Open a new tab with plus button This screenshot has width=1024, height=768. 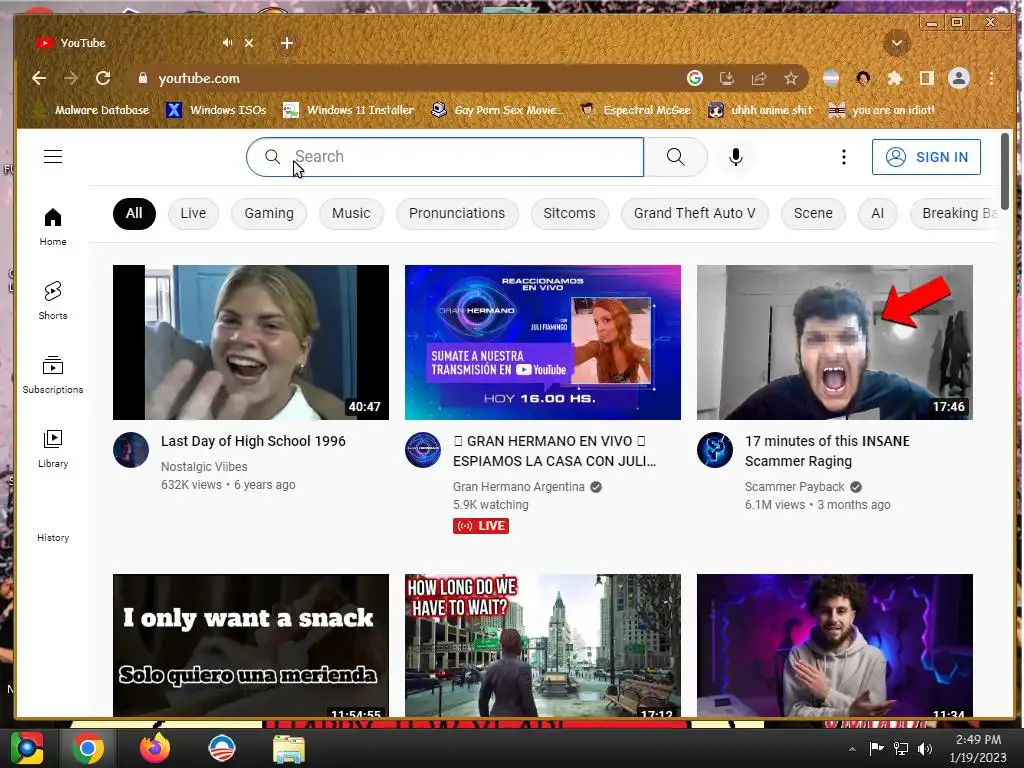point(287,43)
